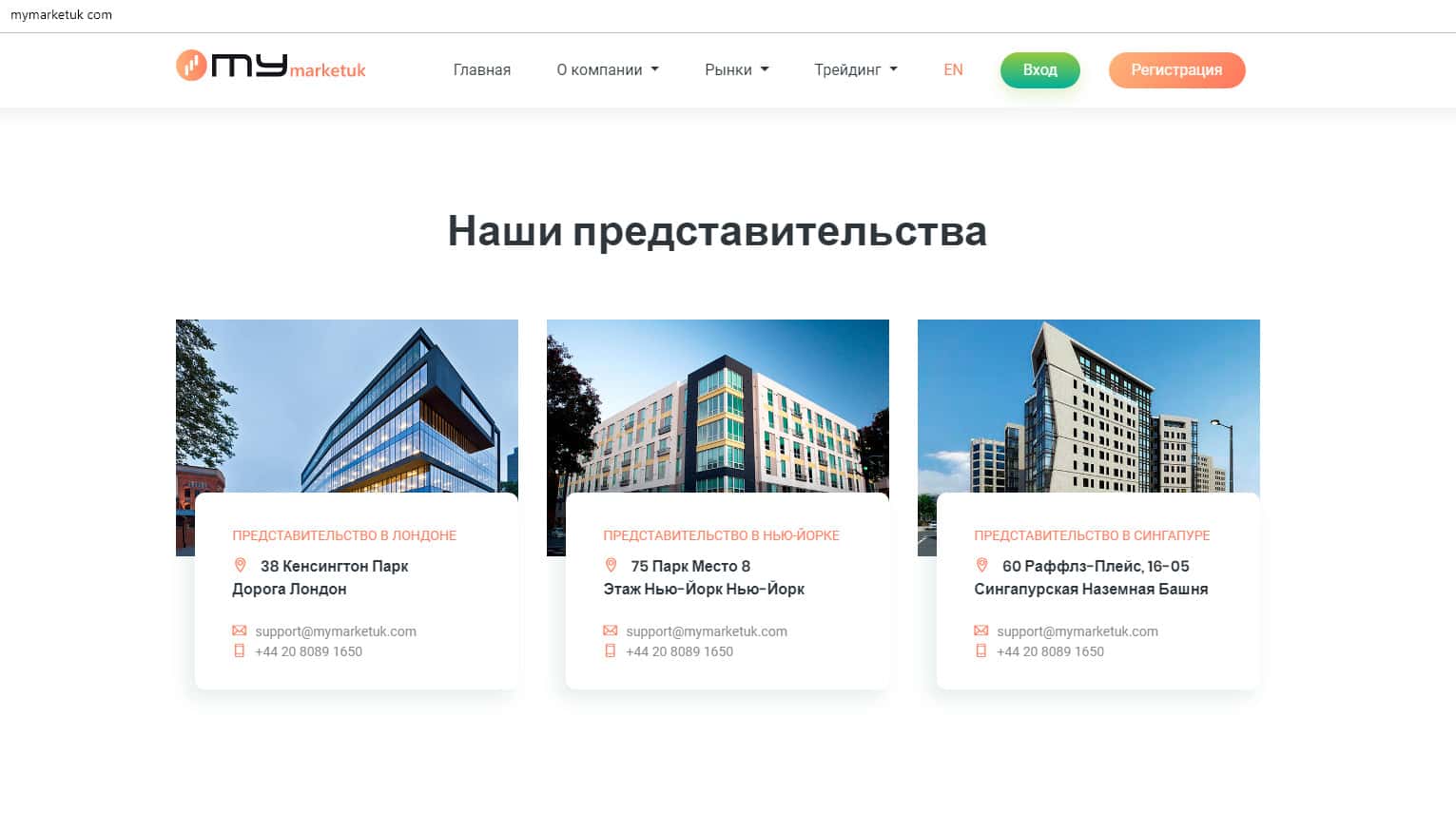Click phone number in the London card

click(x=308, y=651)
